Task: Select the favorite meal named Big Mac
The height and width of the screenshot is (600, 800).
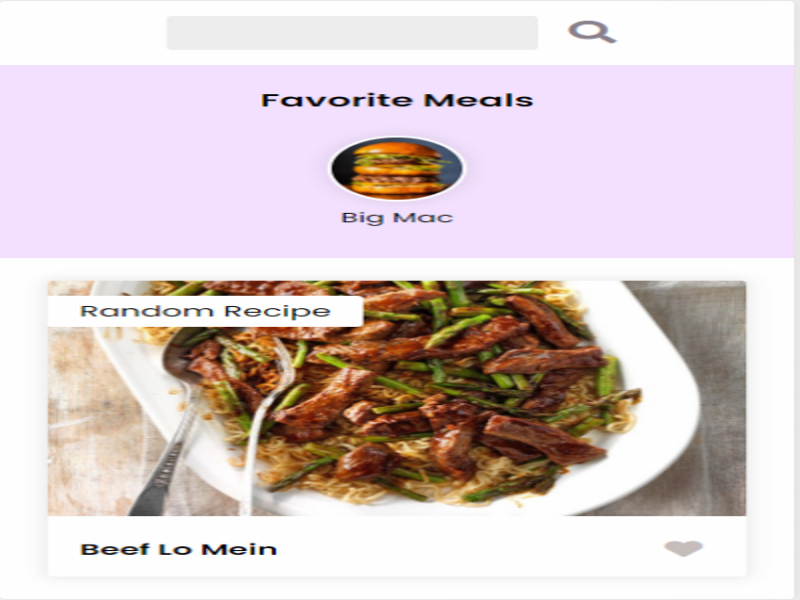Action: tap(396, 181)
